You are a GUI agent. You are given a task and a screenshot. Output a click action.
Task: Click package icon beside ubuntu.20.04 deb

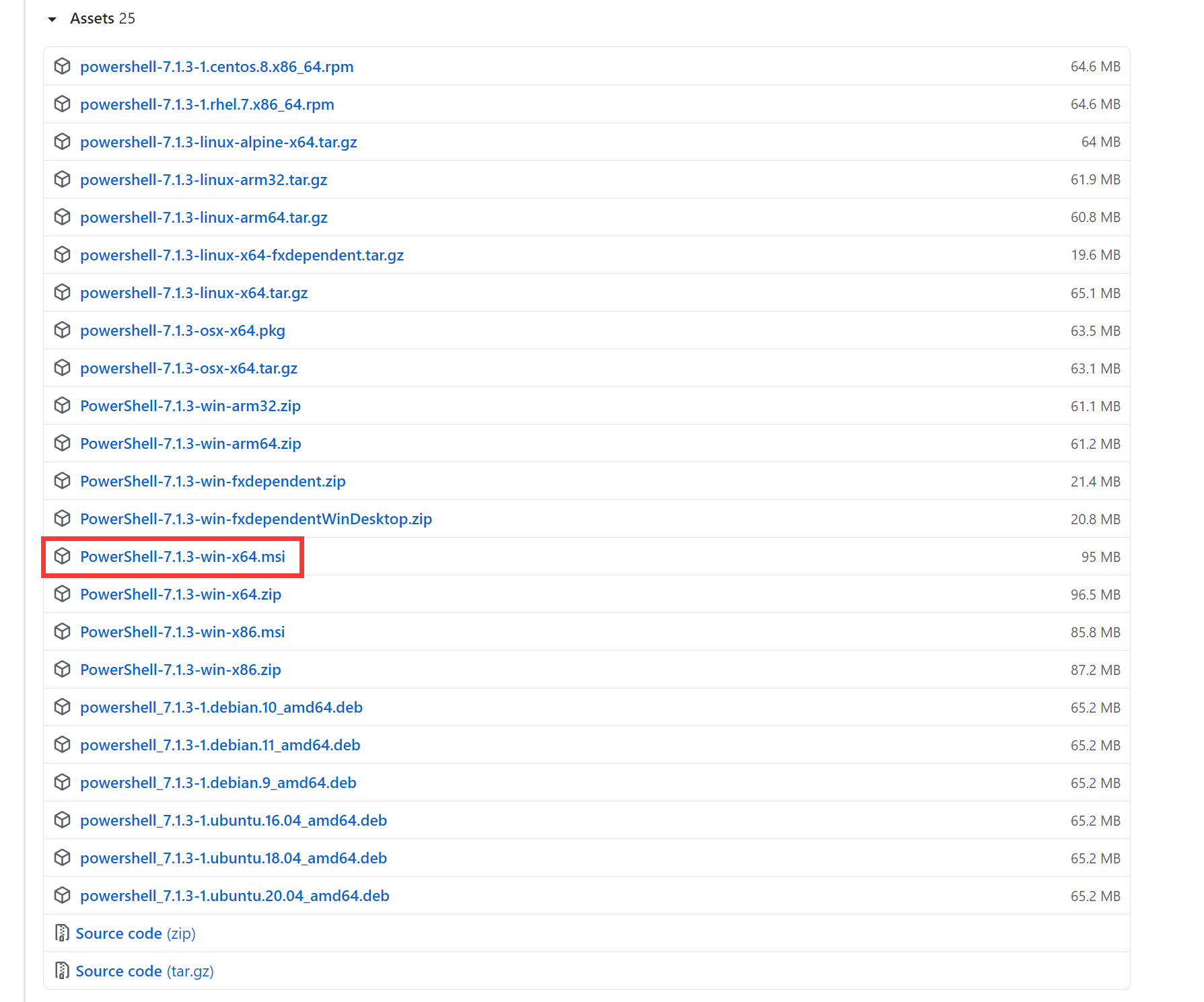pos(62,895)
